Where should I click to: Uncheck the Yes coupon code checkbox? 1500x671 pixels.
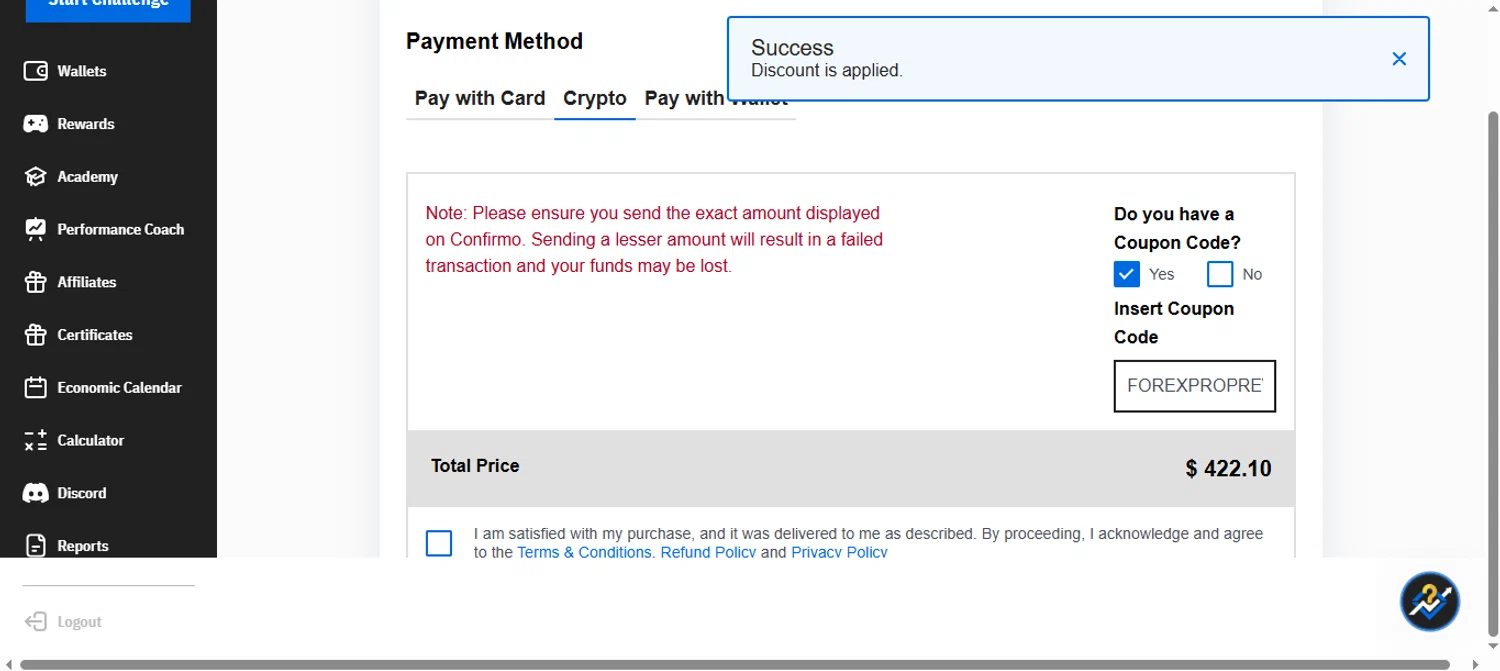(x=1126, y=274)
